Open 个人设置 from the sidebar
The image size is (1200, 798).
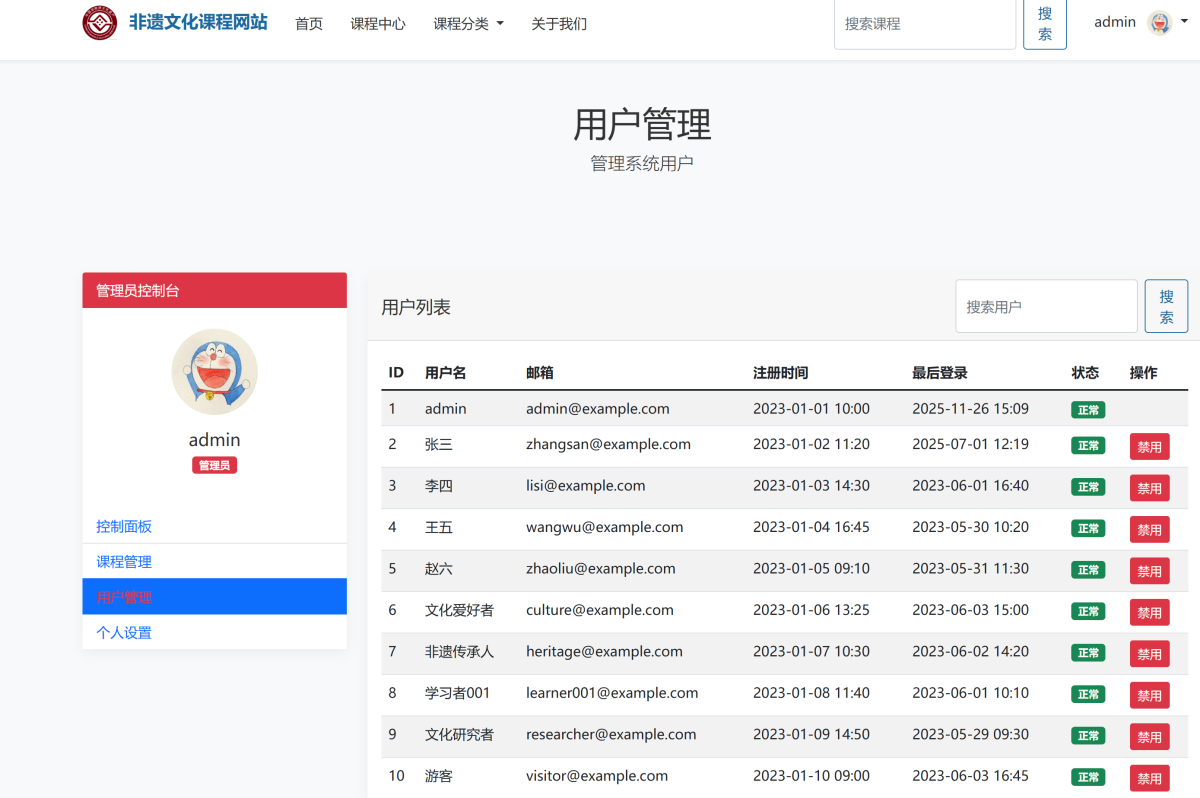124,633
